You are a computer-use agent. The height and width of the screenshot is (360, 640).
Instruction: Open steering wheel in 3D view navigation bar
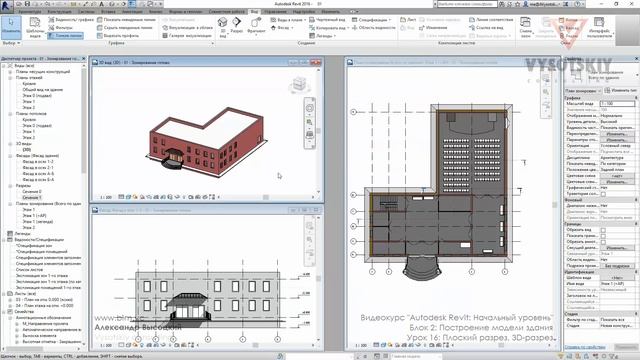(310, 109)
